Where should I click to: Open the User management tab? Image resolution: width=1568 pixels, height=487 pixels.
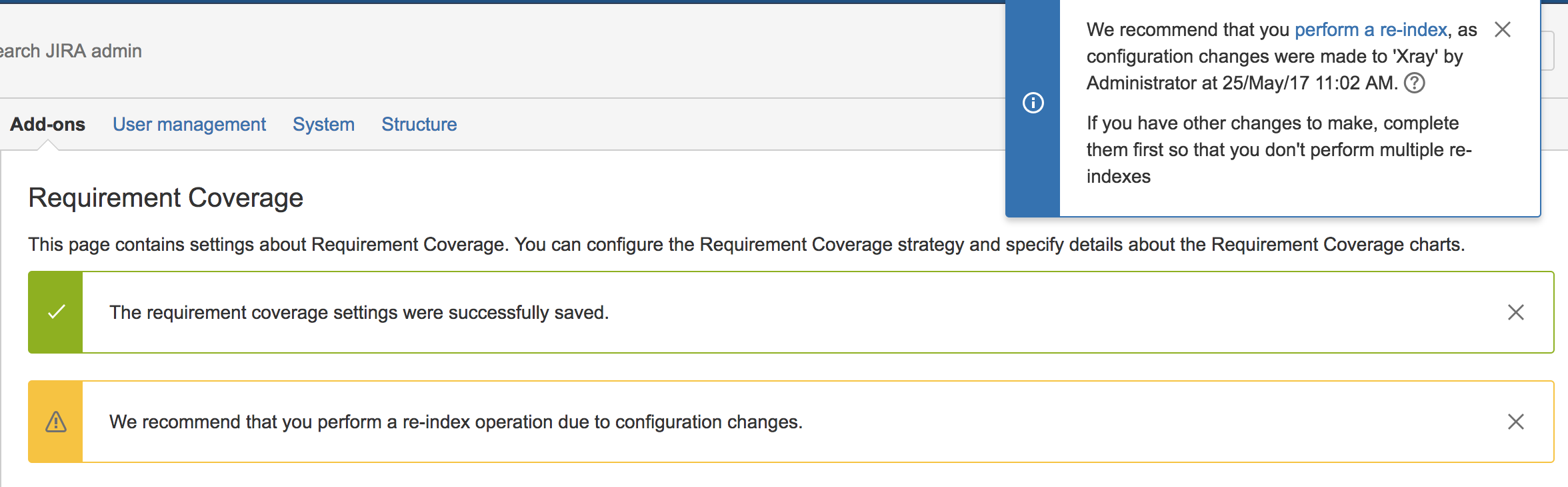(x=189, y=124)
